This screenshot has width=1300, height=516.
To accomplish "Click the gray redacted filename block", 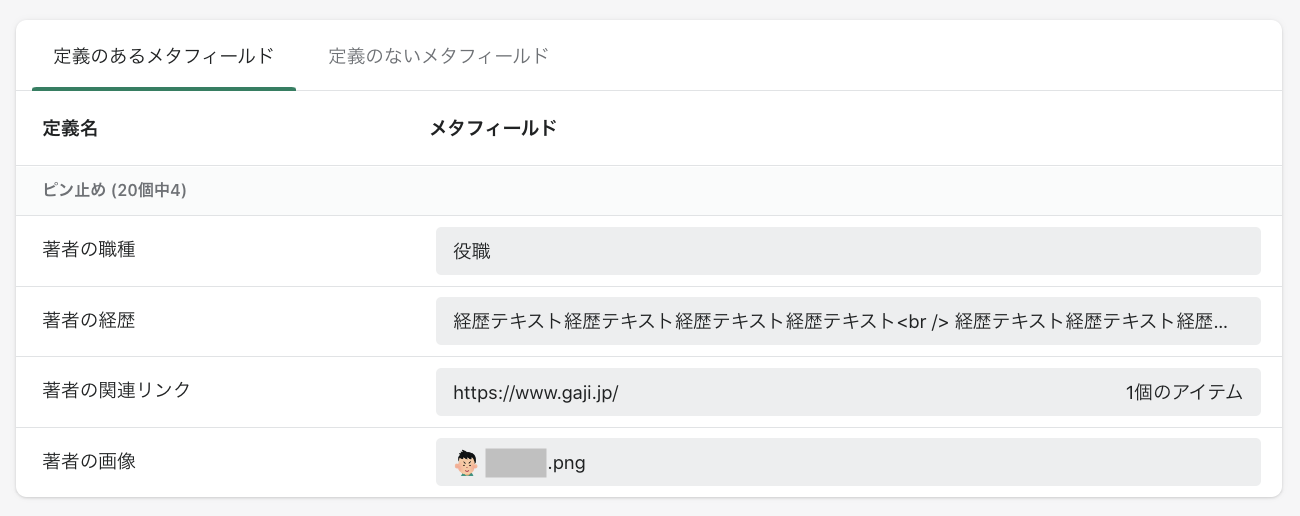I will coord(515,463).
